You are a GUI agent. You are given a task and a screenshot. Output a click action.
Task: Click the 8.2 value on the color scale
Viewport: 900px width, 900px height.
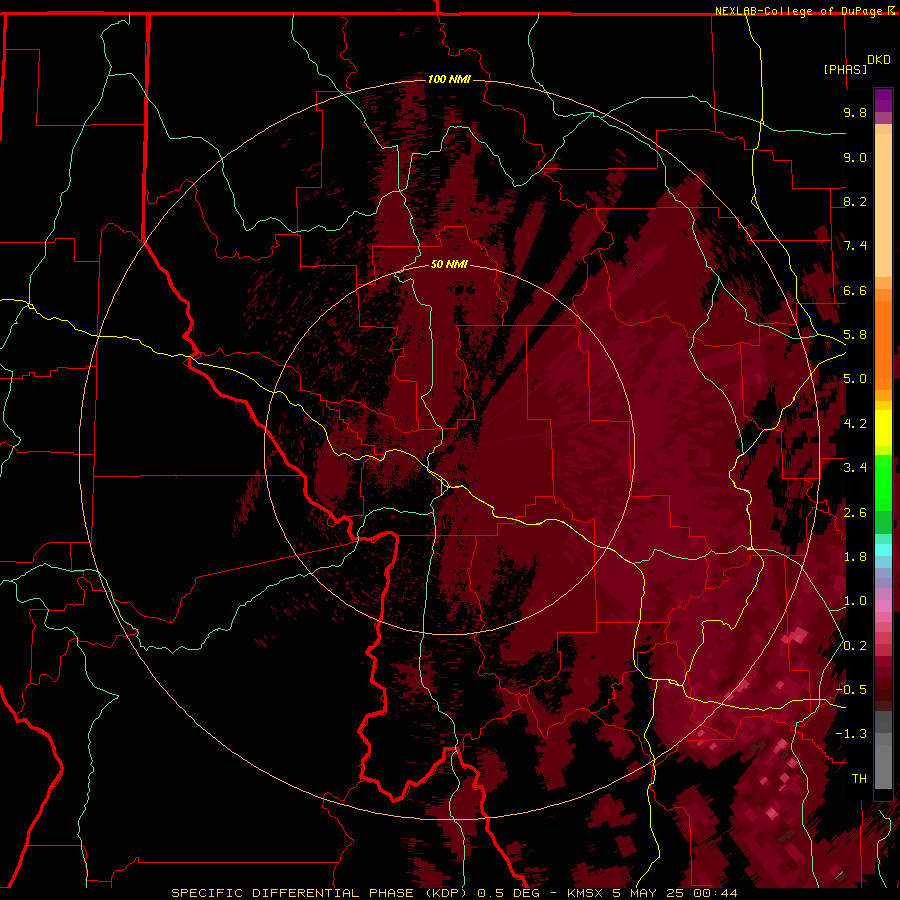point(855,201)
